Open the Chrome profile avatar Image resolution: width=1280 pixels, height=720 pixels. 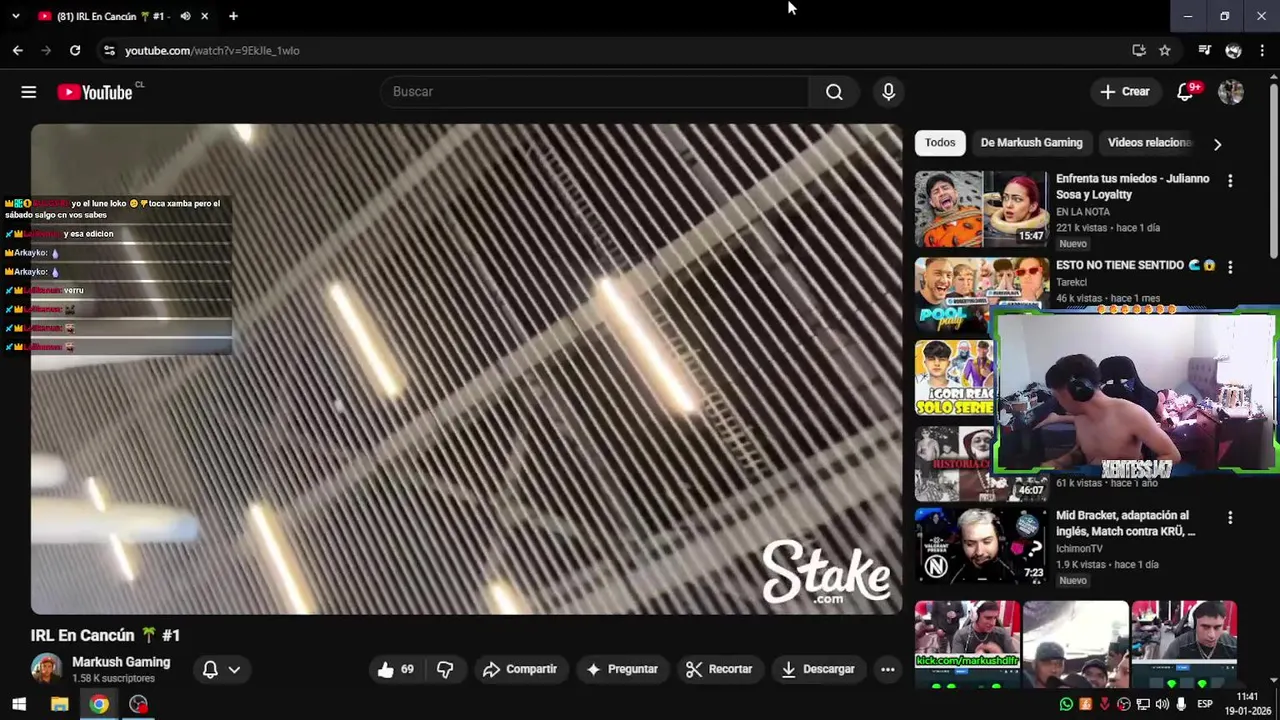click(x=1233, y=50)
